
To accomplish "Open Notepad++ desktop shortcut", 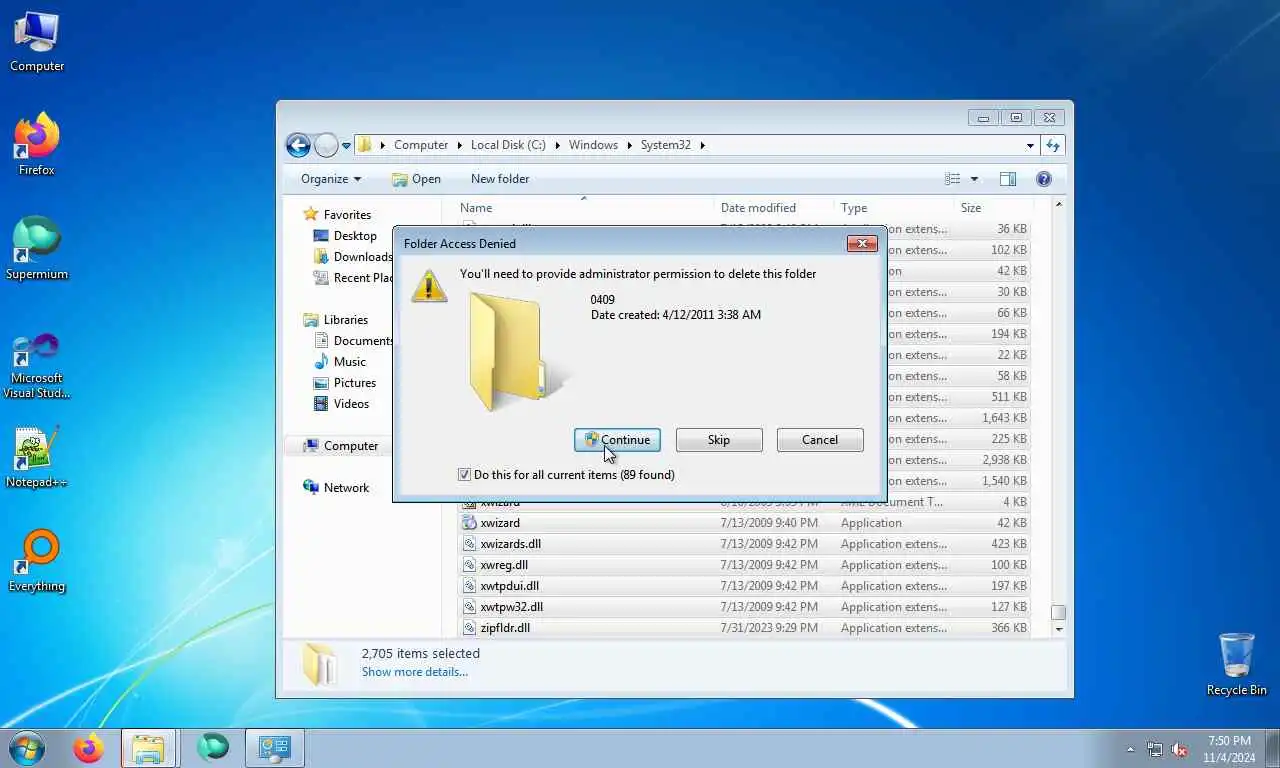I will pyautogui.click(x=37, y=457).
